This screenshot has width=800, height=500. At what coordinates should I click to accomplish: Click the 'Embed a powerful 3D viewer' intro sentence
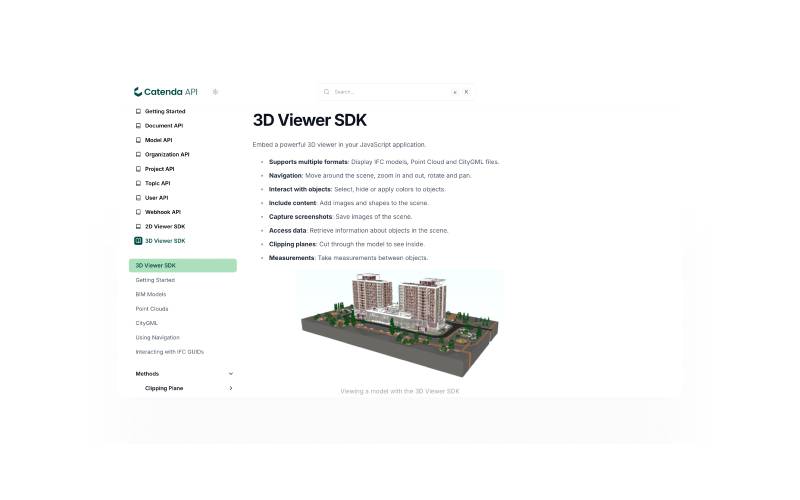pyautogui.click(x=339, y=145)
